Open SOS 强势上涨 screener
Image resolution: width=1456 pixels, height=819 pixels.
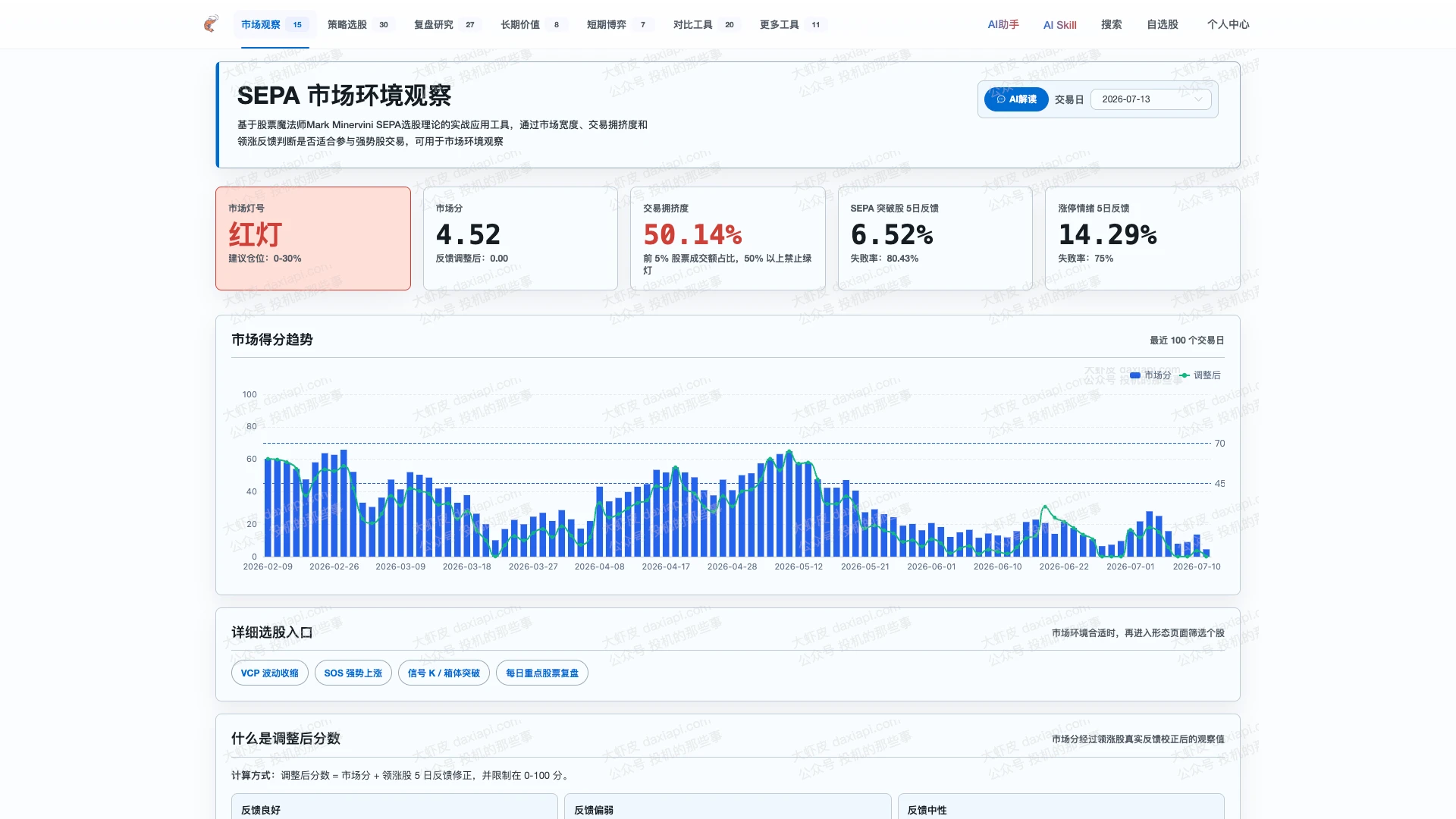[x=353, y=673]
